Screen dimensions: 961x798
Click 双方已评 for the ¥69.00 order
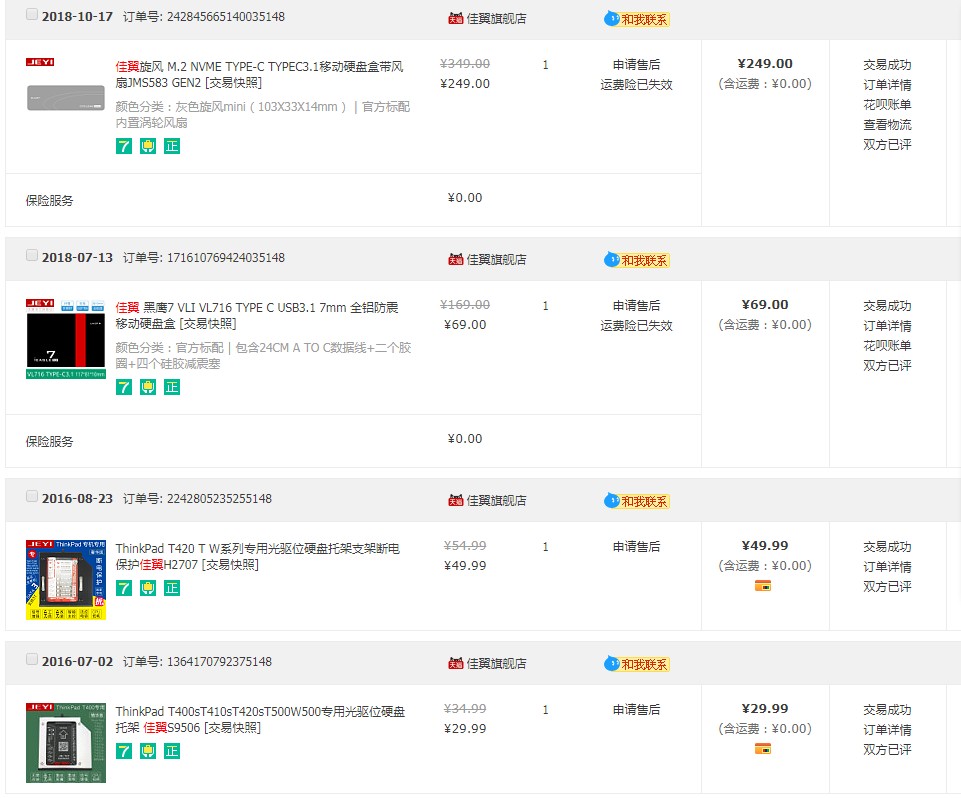887,365
